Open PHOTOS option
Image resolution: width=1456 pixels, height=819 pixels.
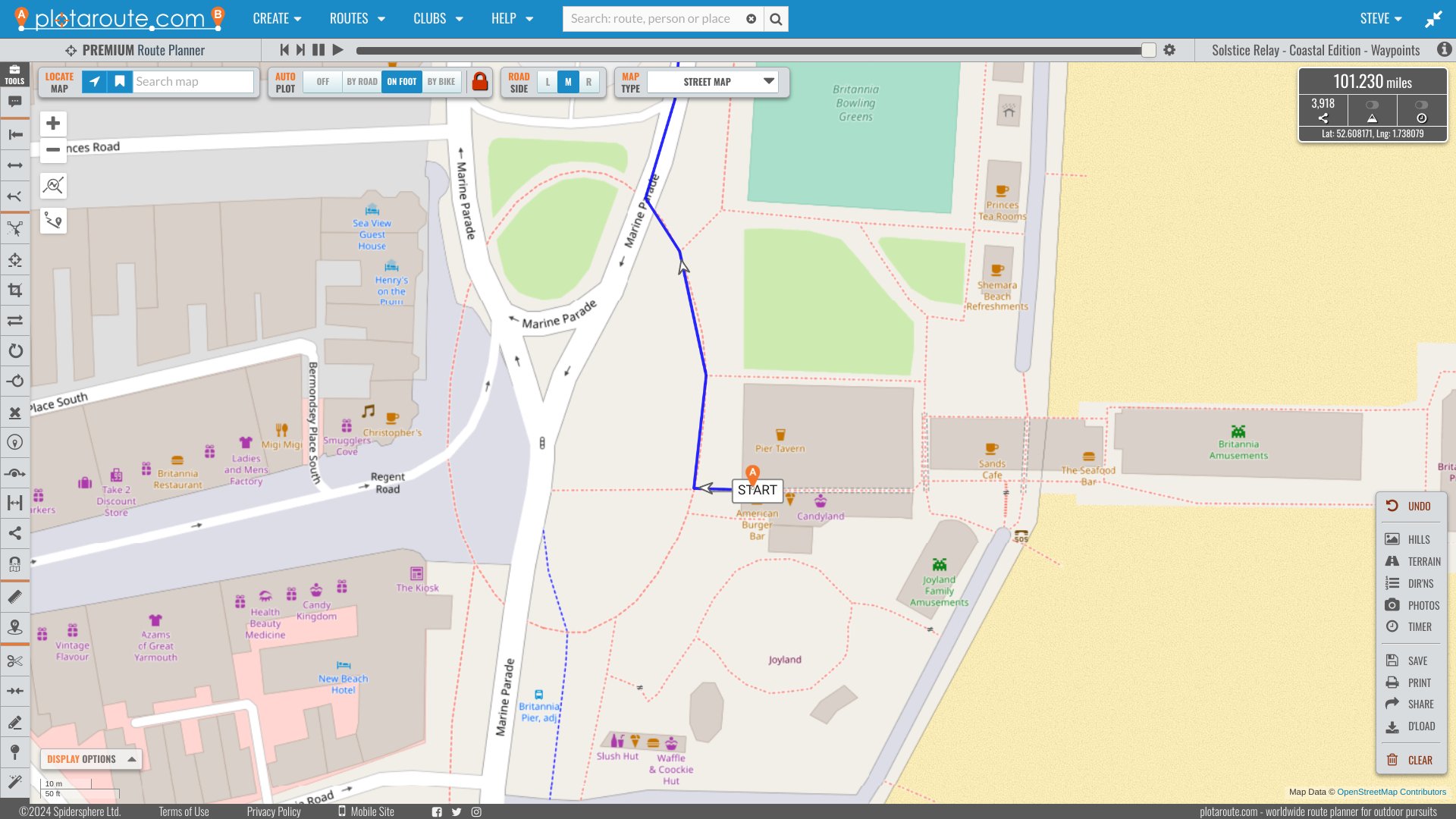click(1410, 605)
